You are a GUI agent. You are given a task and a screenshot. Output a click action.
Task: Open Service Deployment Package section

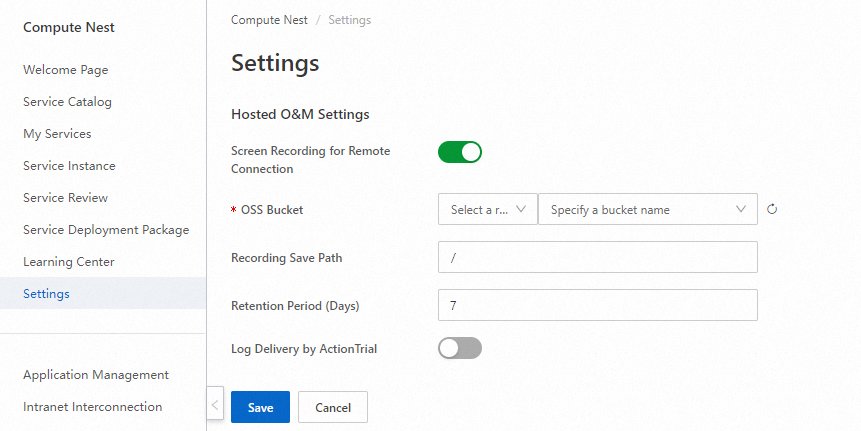106,230
